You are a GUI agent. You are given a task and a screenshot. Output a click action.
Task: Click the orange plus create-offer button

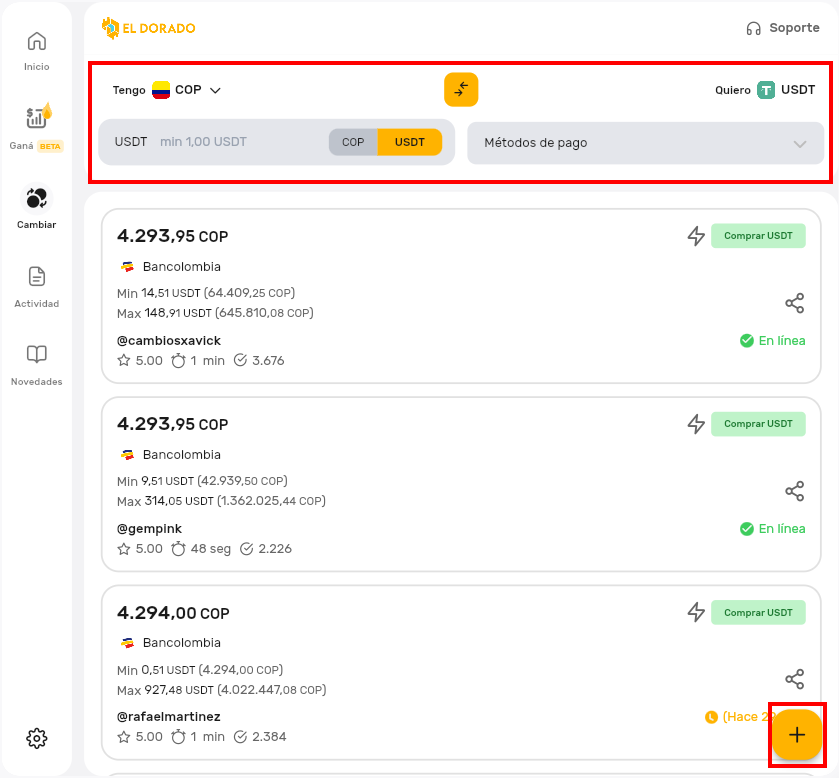tap(797, 735)
